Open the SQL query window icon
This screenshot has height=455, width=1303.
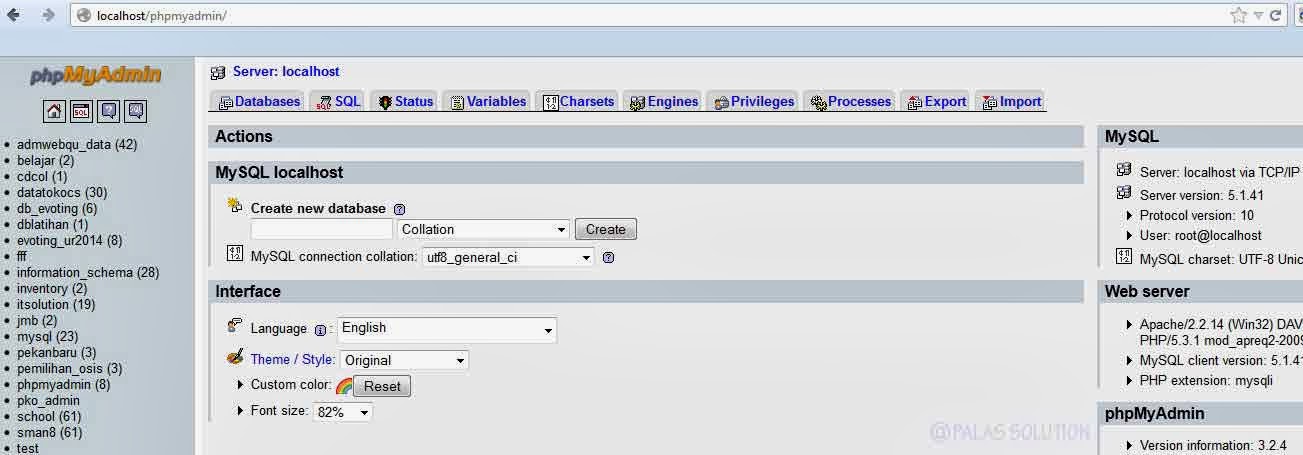click(x=81, y=111)
